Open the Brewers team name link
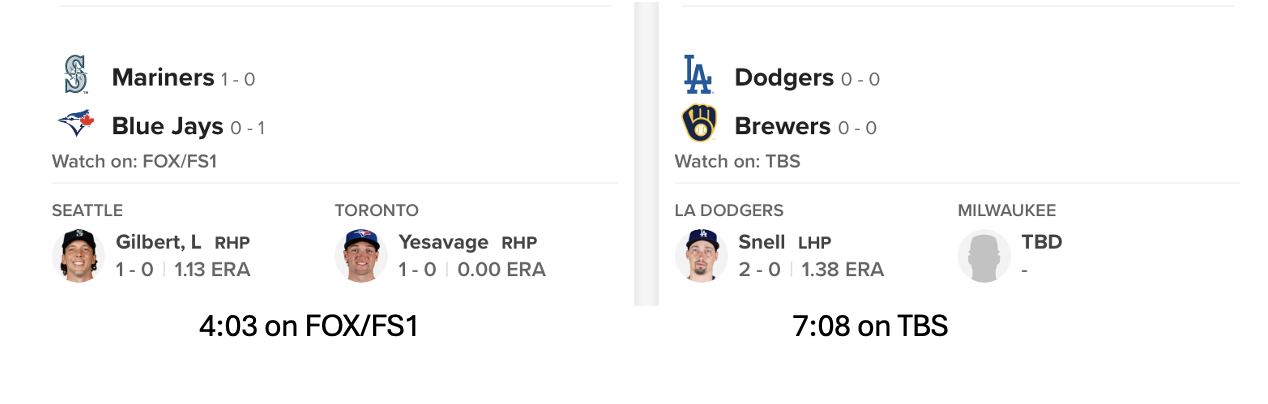The width and height of the screenshot is (1268, 404). 782,126
